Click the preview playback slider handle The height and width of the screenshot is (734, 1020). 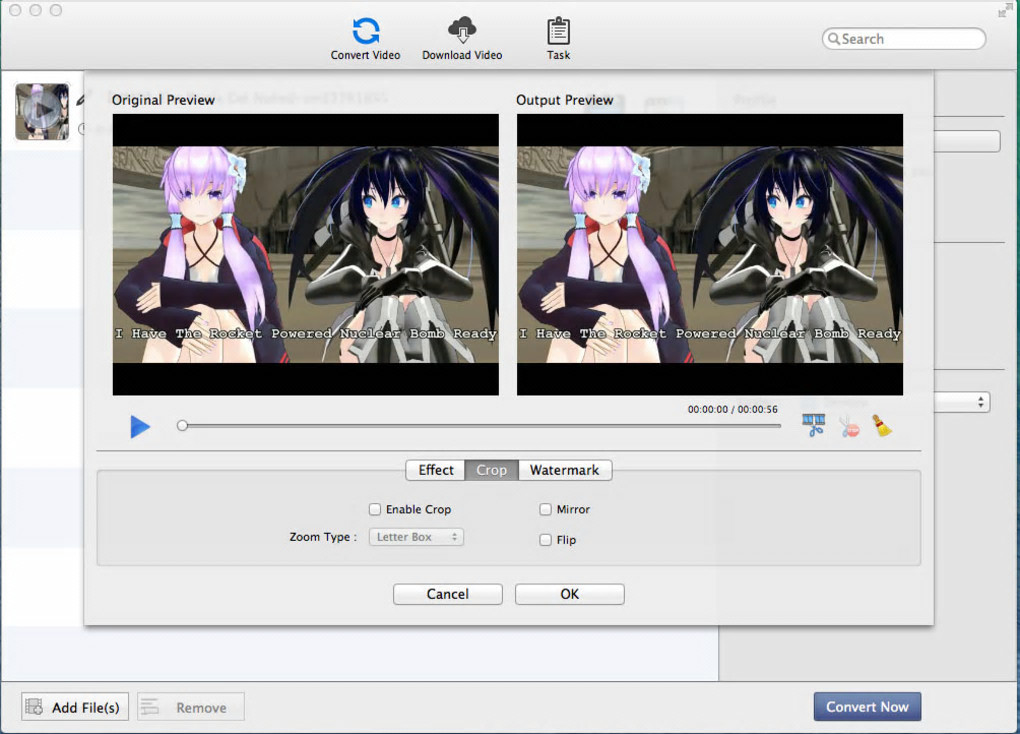click(x=182, y=426)
